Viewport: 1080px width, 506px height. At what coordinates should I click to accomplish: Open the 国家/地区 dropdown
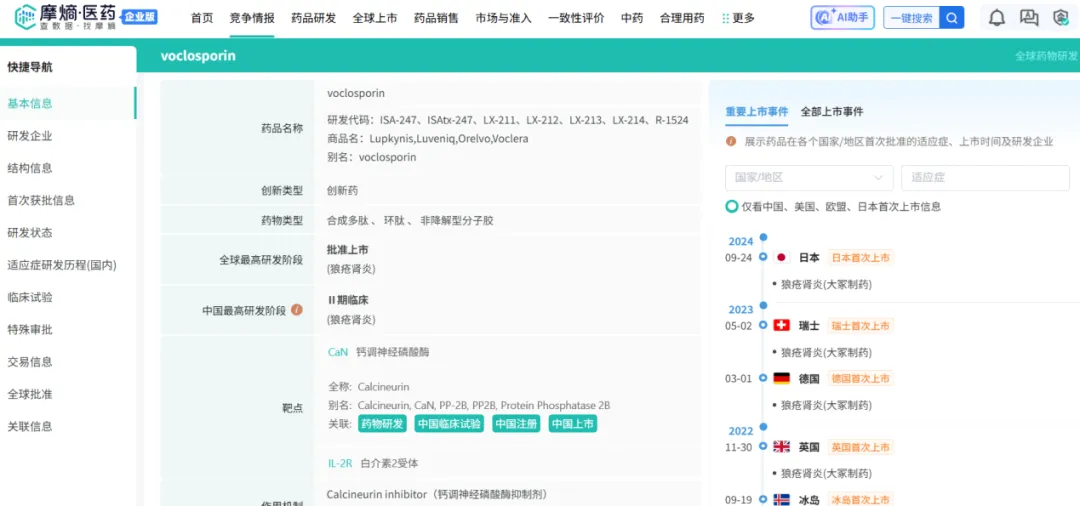tap(808, 178)
